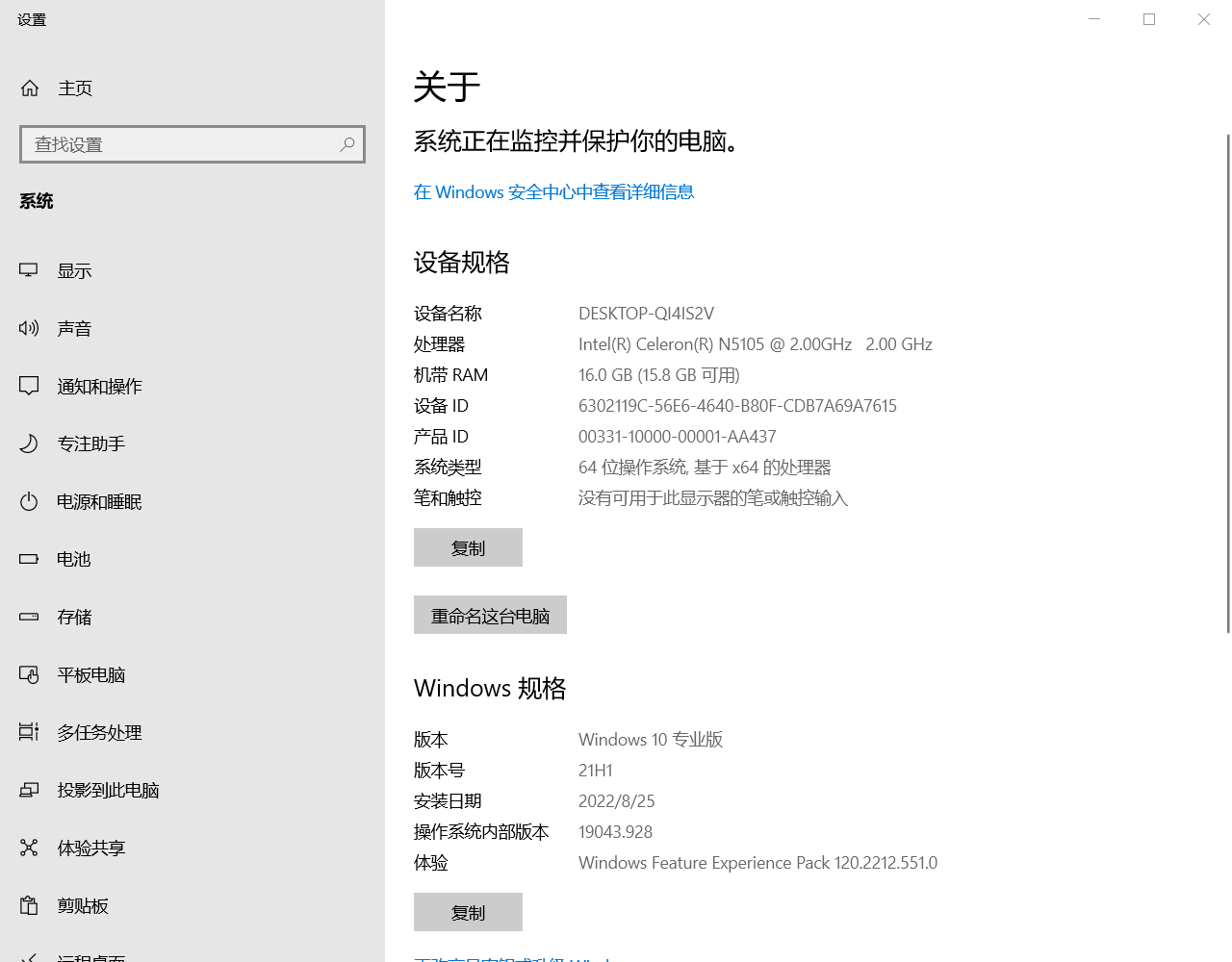Click the Windows 规格 heading

pyautogui.click(x=490, y=689)
